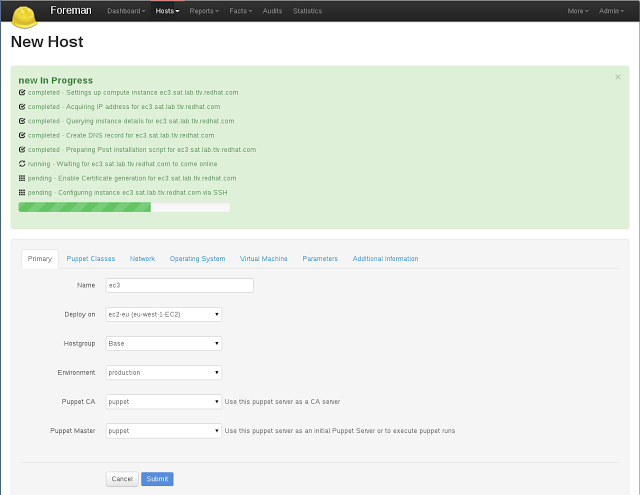Click the Cancel button
The height and width of the screenshot is (495, 640).
click(122, 479)
